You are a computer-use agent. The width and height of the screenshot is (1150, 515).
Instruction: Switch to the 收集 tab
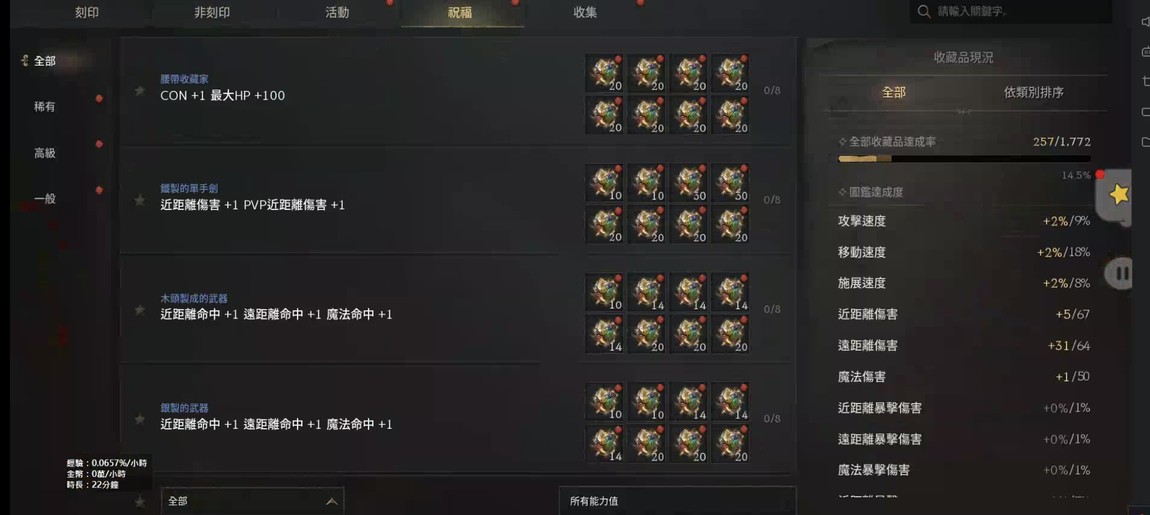pos(585,12)
